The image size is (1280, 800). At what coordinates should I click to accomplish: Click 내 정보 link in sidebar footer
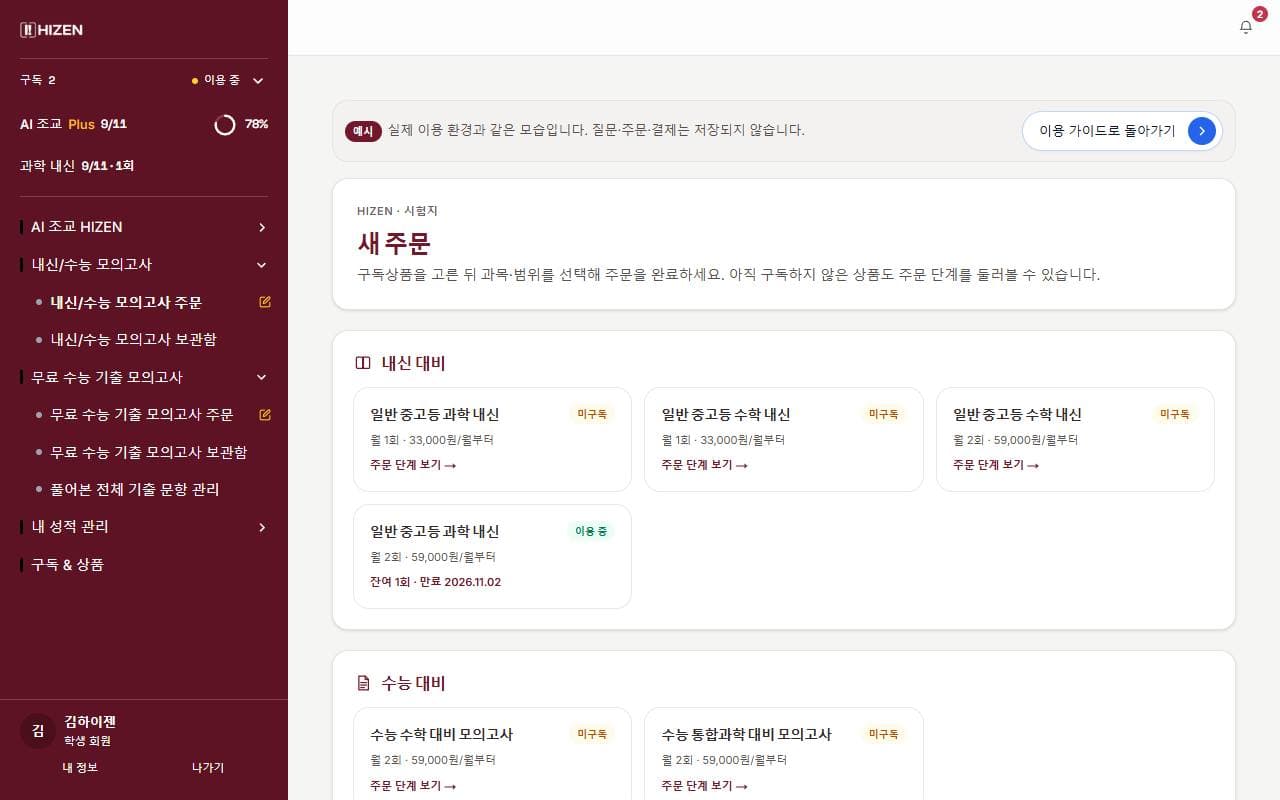80,767
